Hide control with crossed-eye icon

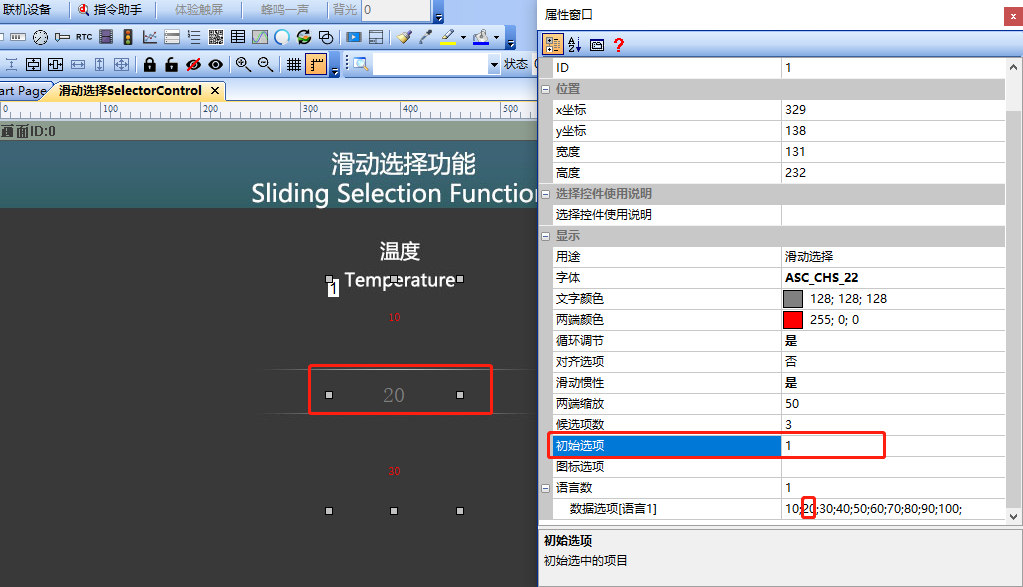(x=193, y=64)
